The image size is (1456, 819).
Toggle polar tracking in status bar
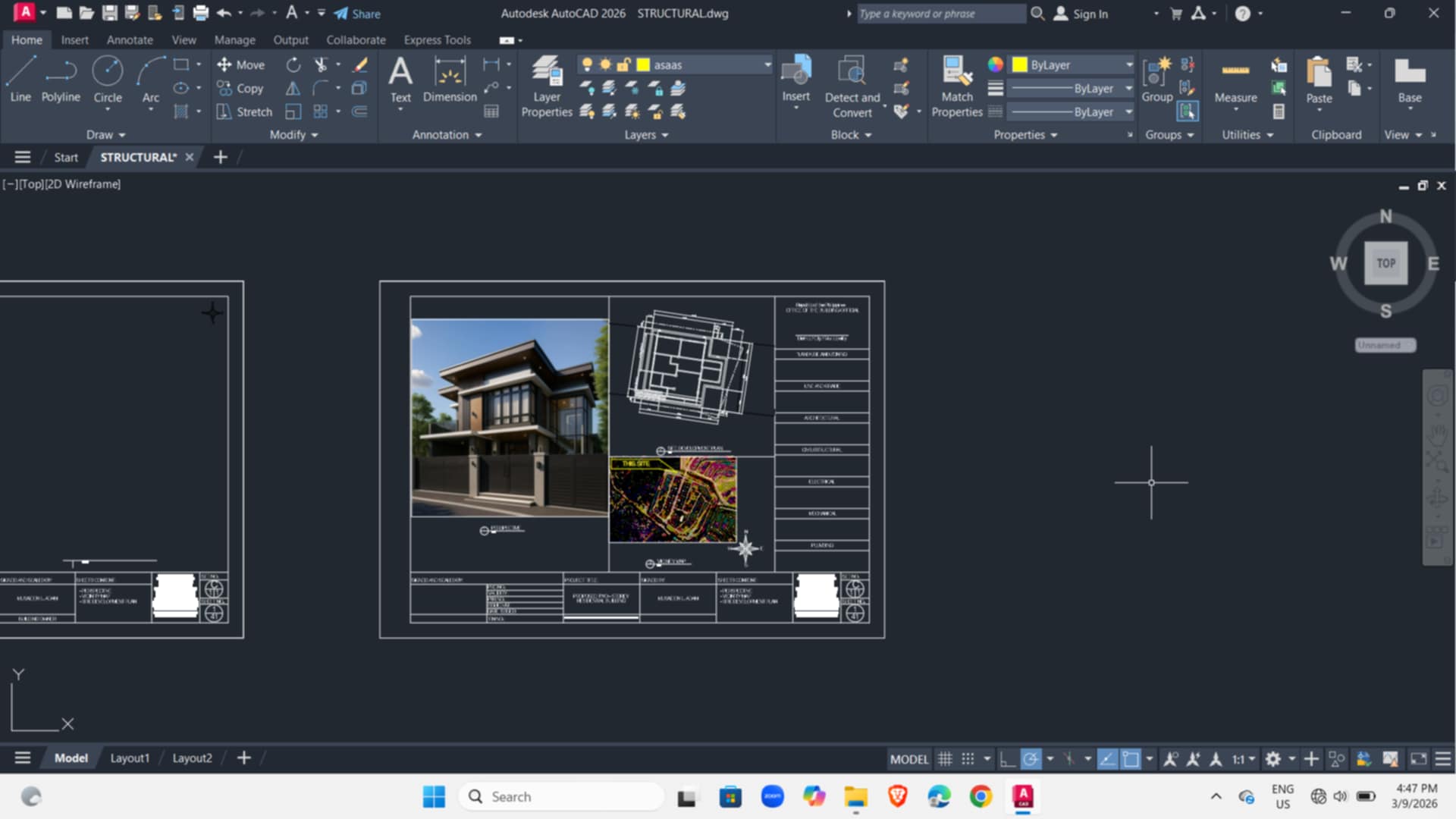tap(1031, 758)
